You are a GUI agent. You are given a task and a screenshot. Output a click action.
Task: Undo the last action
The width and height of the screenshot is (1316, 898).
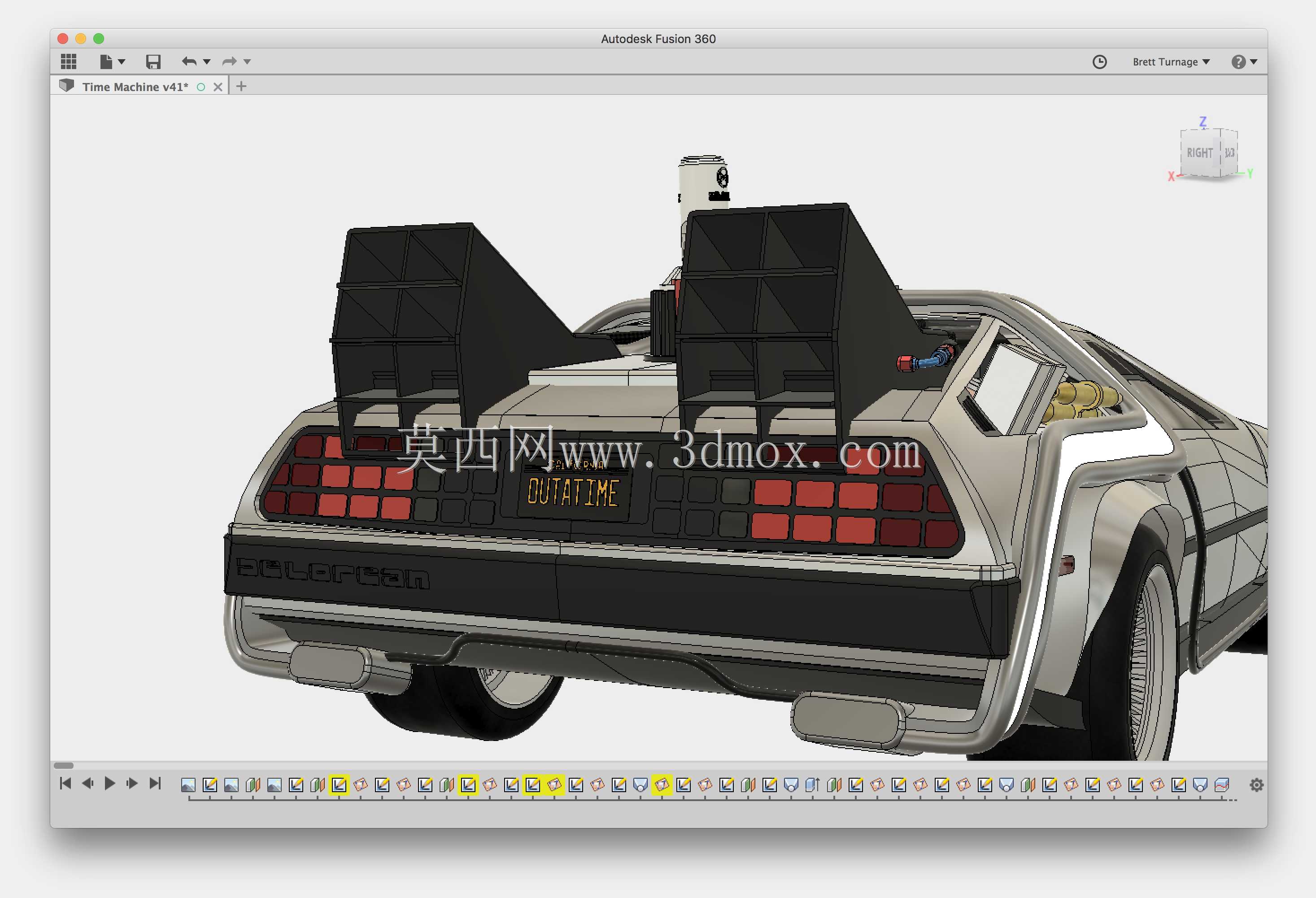[x=190, y=61]
